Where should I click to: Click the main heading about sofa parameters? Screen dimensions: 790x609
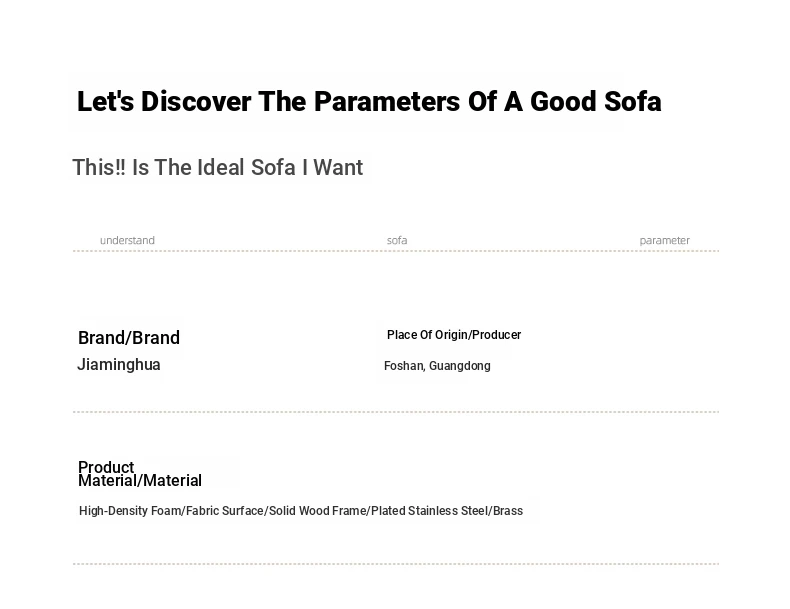(369, 101)
